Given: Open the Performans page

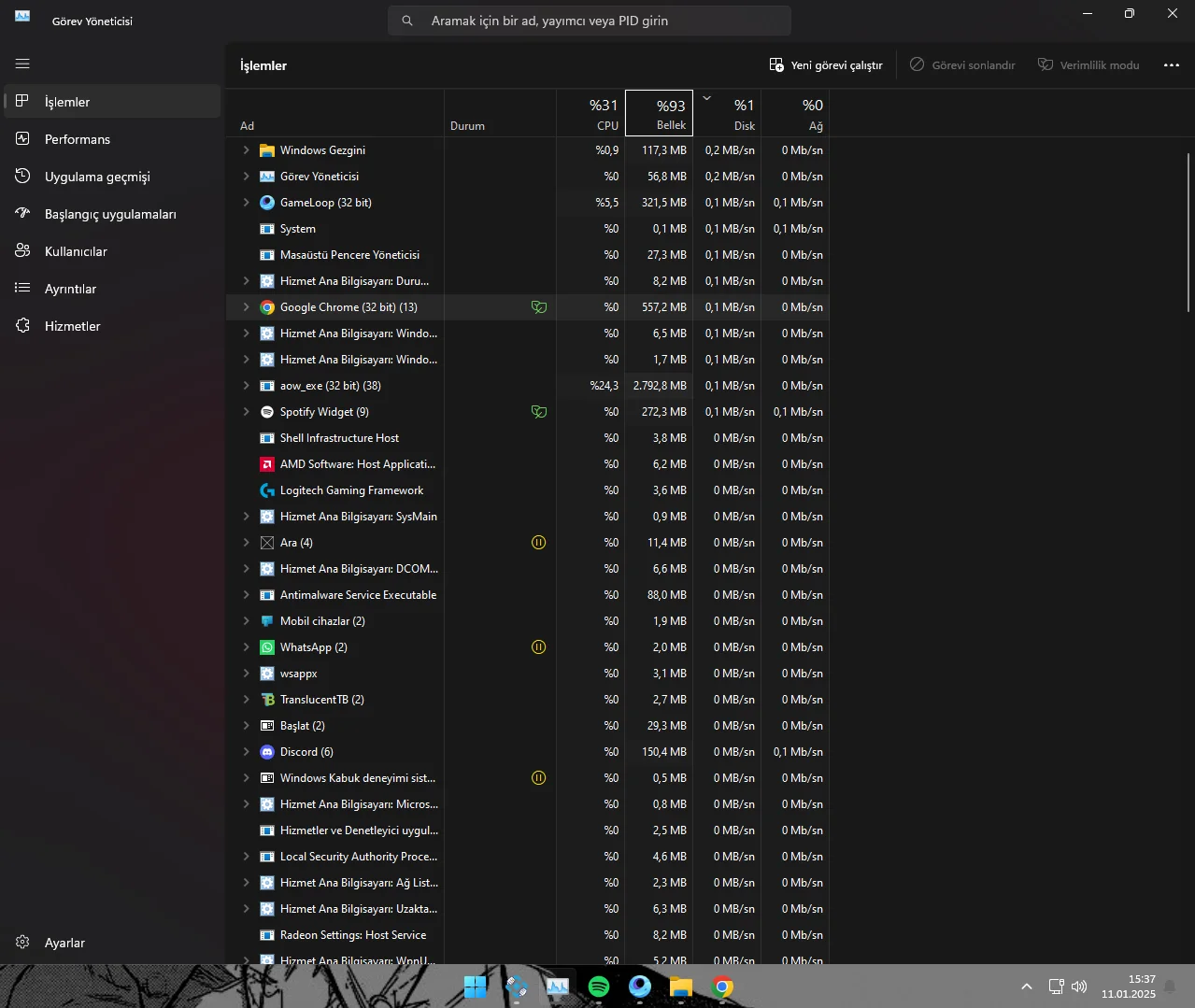Looking at the screenshot, I should coord(112,139).
